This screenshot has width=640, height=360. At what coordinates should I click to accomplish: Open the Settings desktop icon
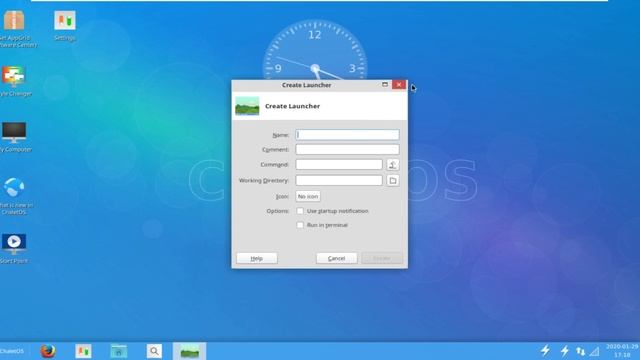point(65,26)
